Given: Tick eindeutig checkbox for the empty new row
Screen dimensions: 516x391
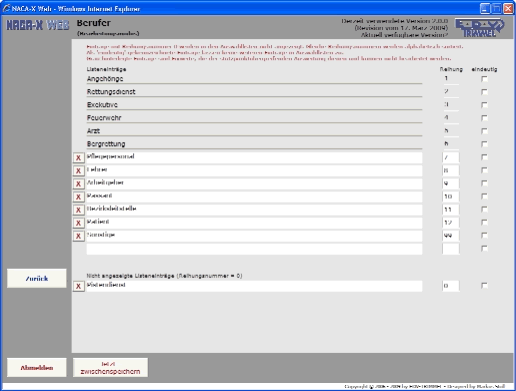Looking at the screenshot, I should [x=484, y=248].
